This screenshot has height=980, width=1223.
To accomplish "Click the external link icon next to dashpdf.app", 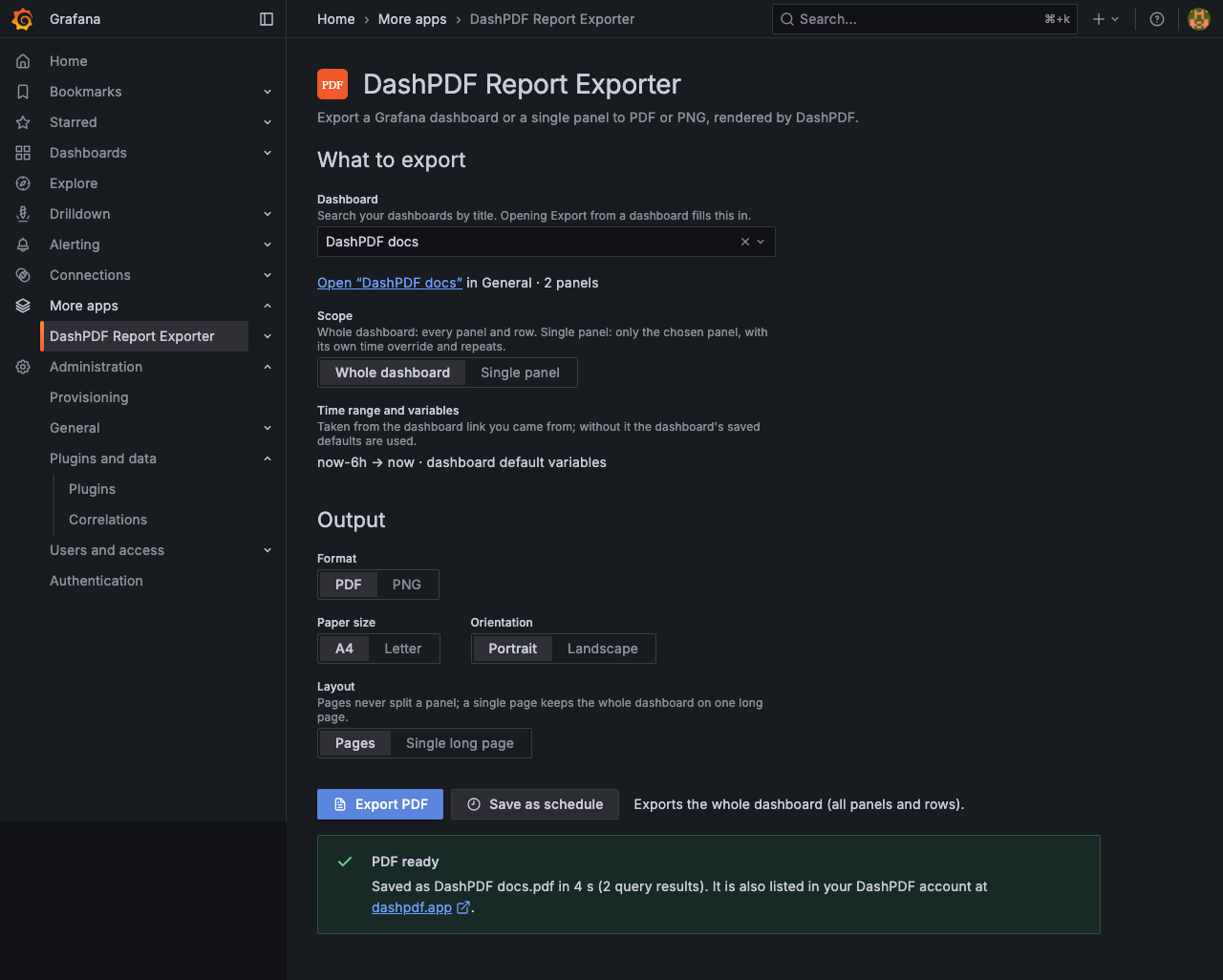I will click(x=463, y=907).
